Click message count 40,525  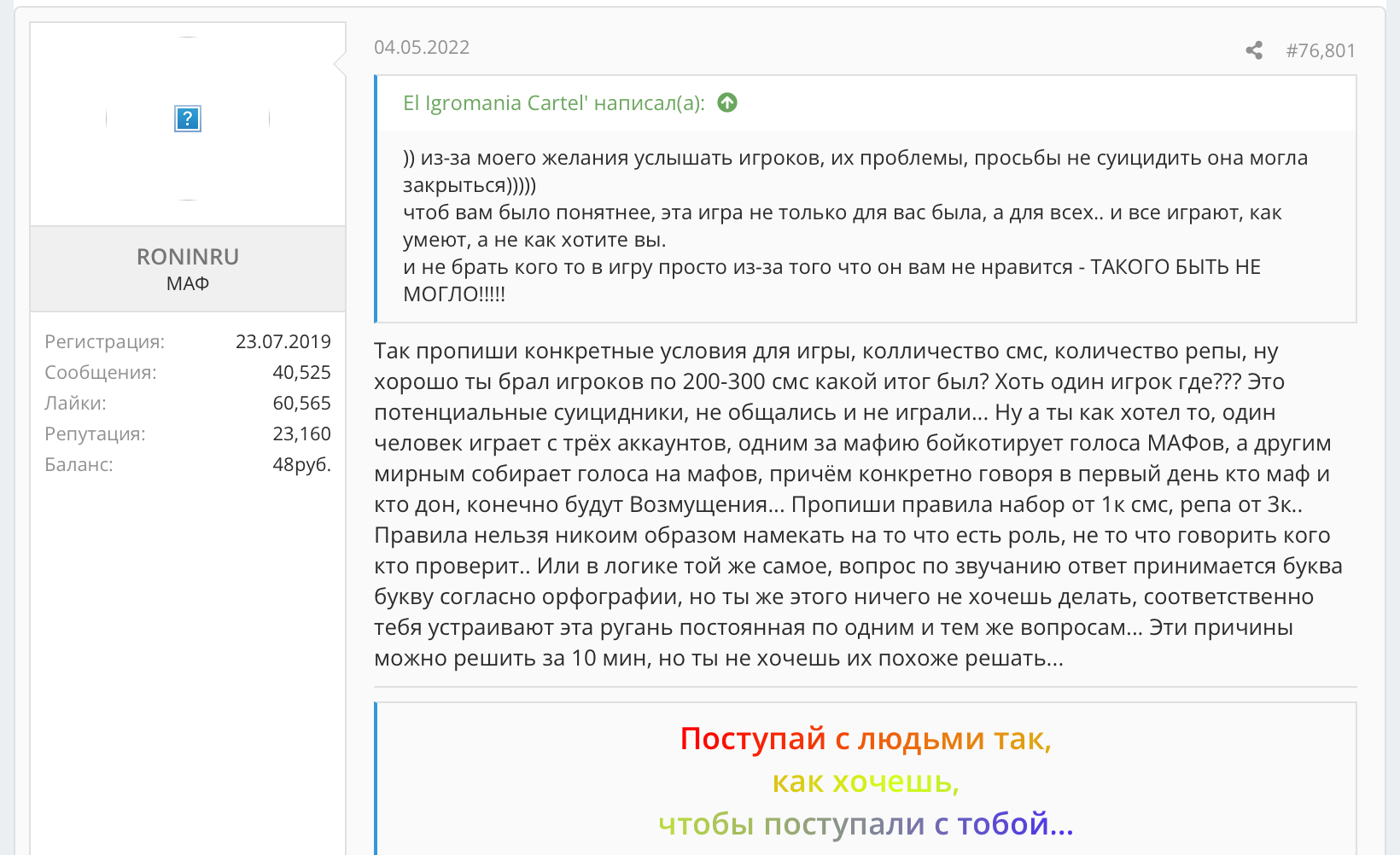[x=301, y=372]
